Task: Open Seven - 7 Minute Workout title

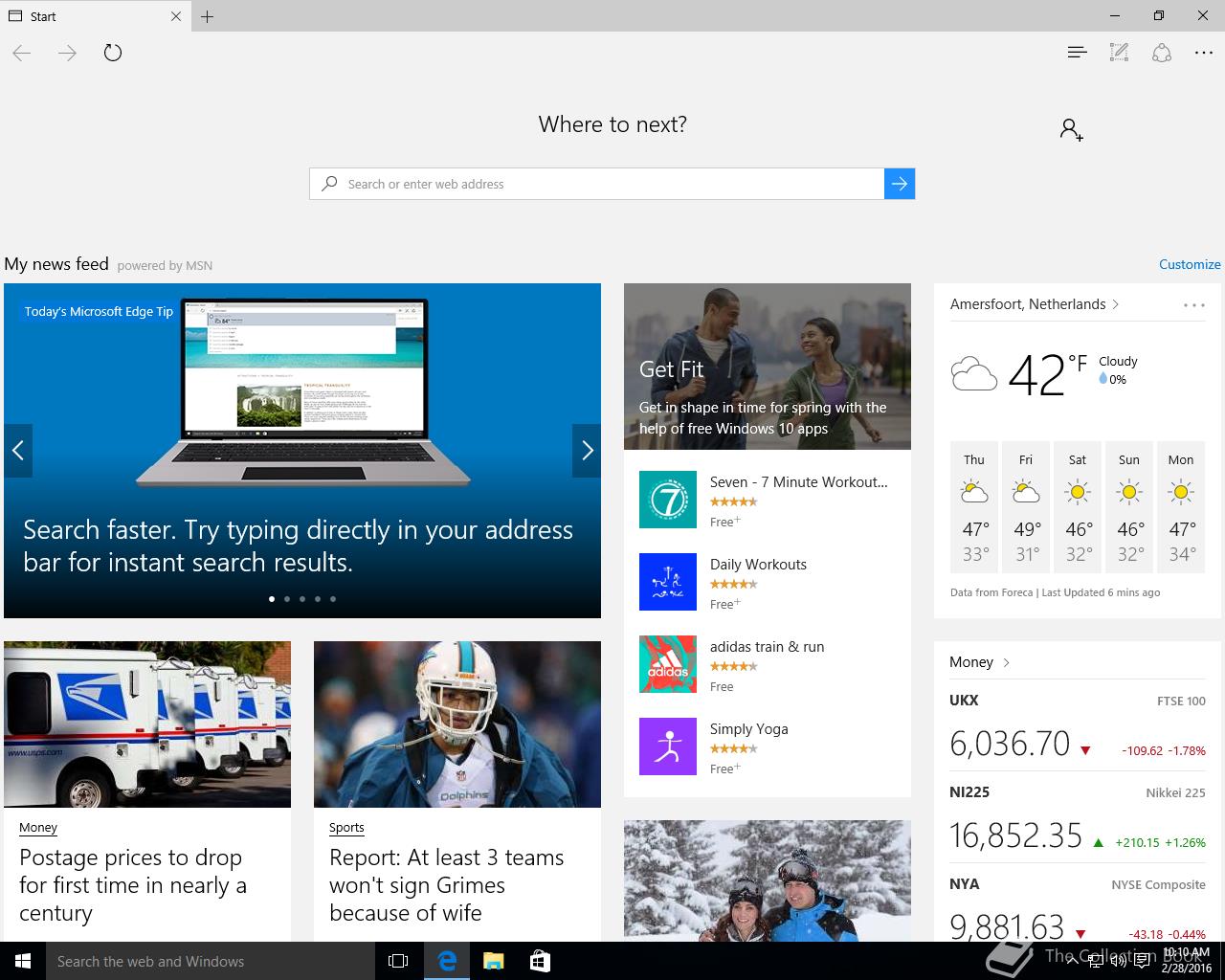Action: point(799,482)
